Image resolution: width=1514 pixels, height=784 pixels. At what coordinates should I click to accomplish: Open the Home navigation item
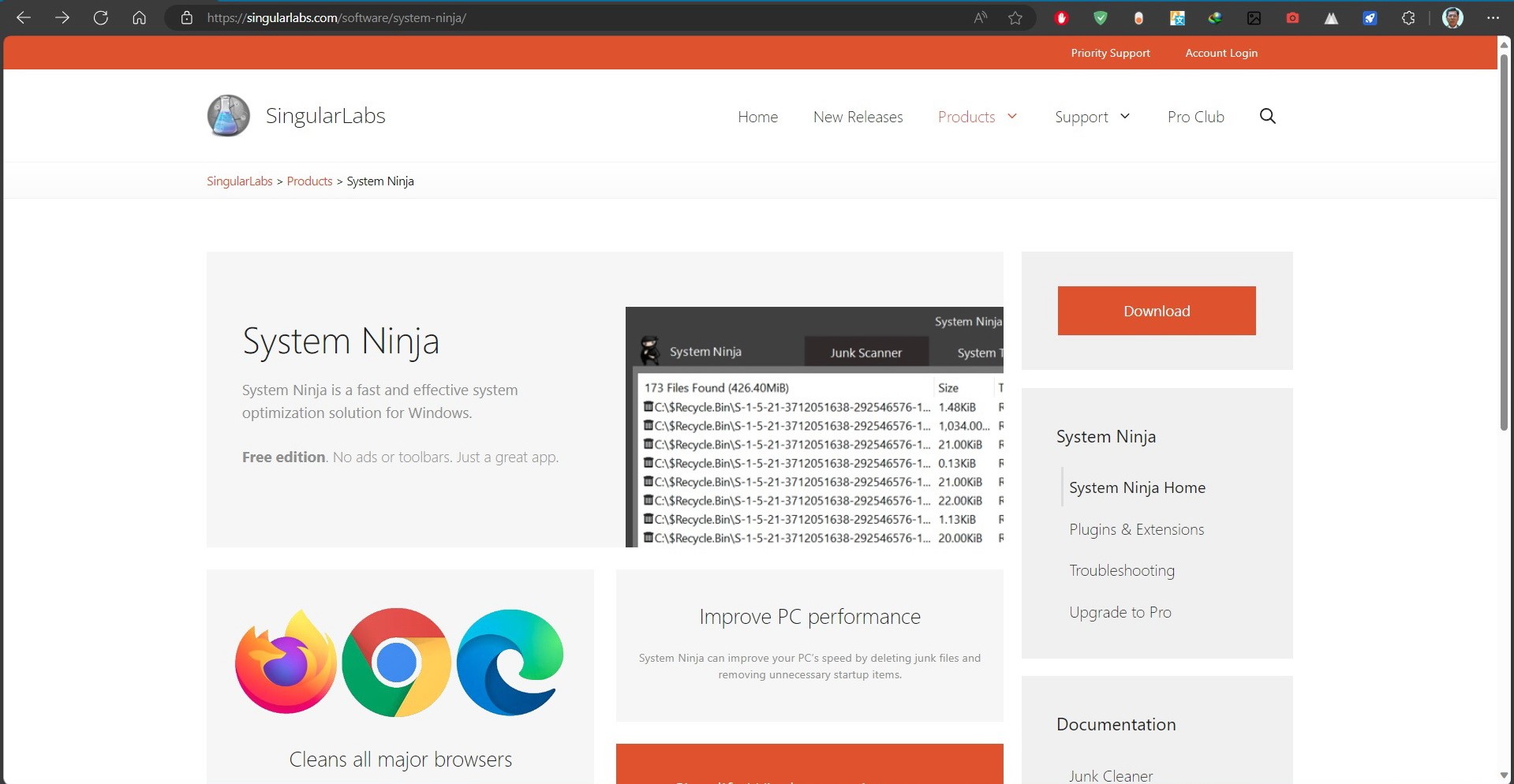coord(758,117)
